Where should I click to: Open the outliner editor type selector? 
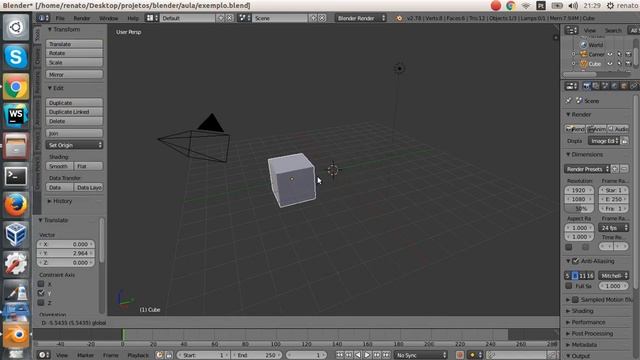click(x=571, y=30)
